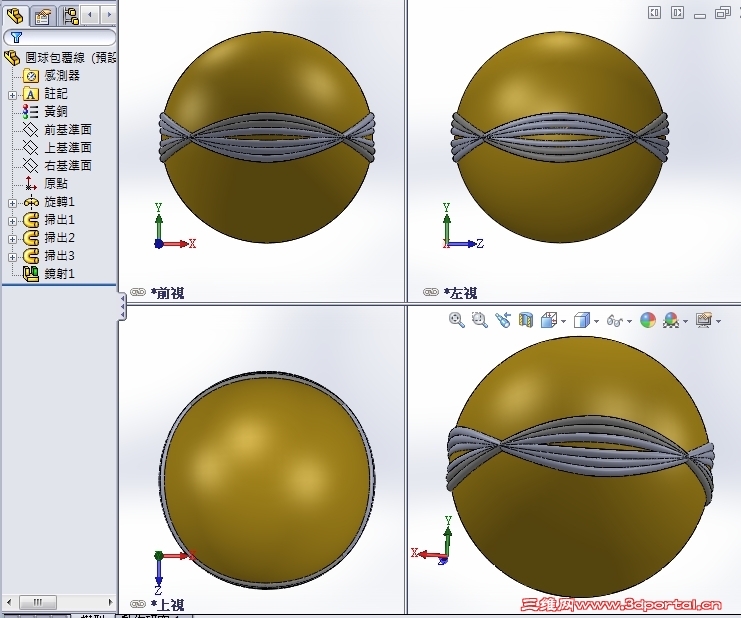The width and height of the screenshot is (741, 618).
Task: Click the left arrow beside the manager tabs
Action: point(90,15)
